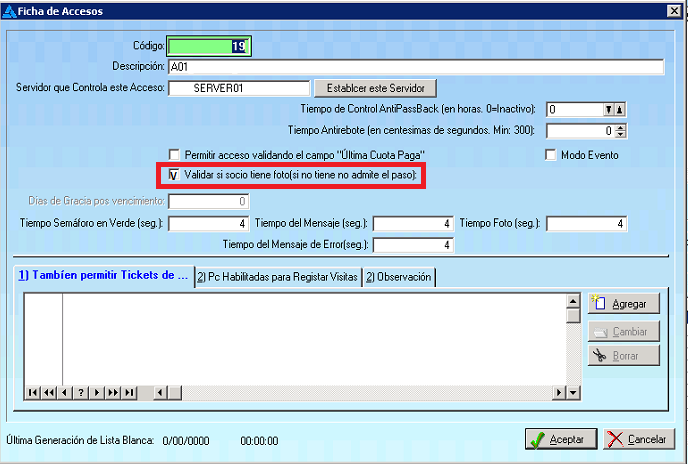Switch to the Observación tab
Screen dimensions: 688x464
coord(398,277)
